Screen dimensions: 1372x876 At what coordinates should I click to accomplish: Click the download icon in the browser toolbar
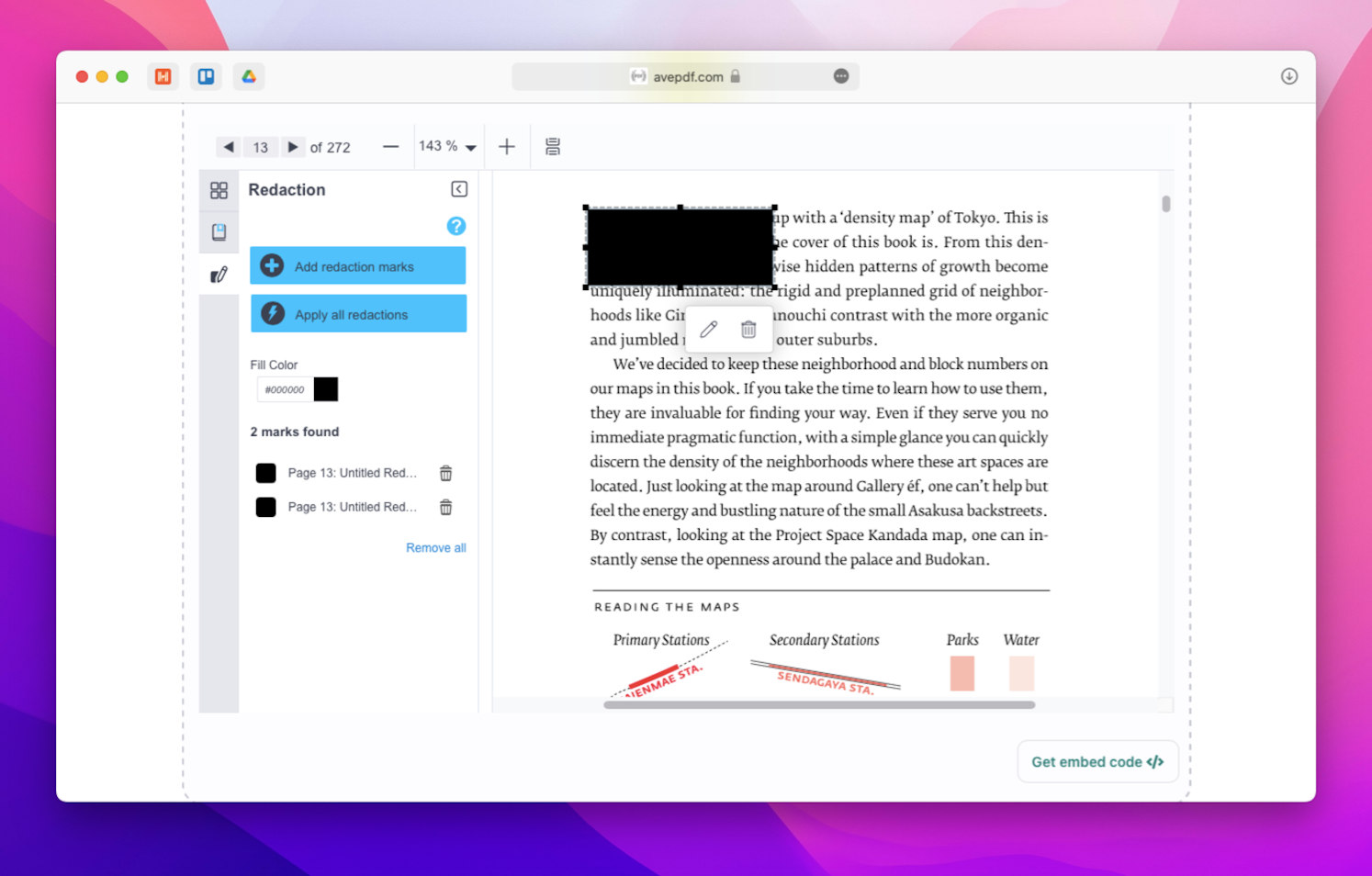tap(1289, 76)
